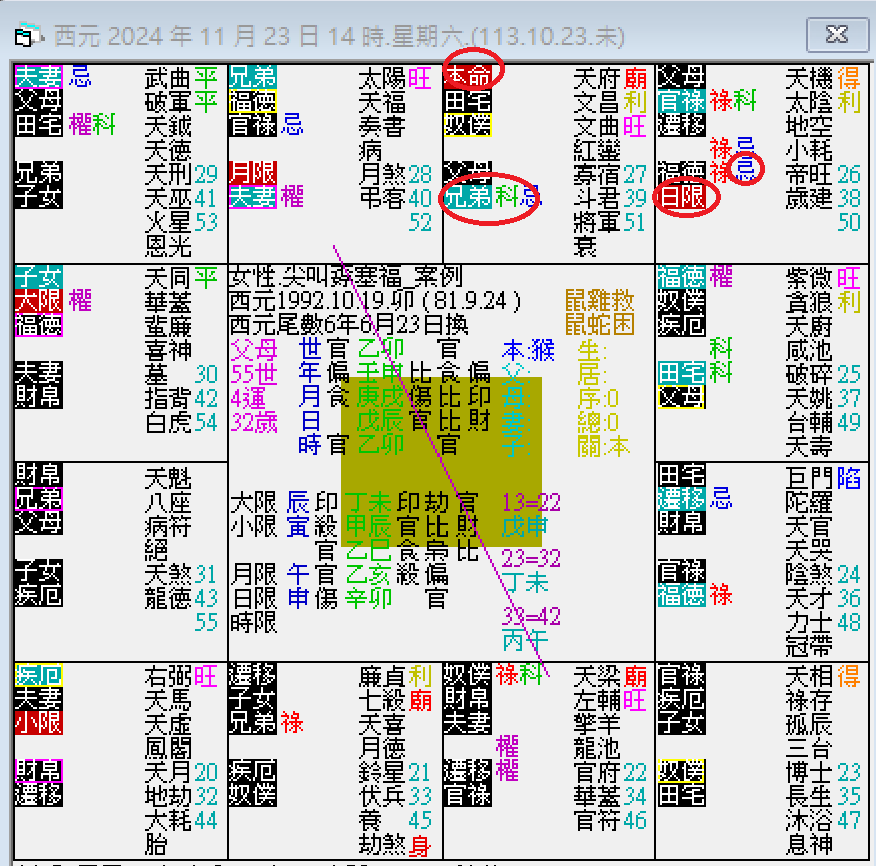Image resolution: width=876 pixels, height=866 pixels.
Task: Click the red 日限 daily limit marker
Action: pyautogui.click(x=683, y=196)
